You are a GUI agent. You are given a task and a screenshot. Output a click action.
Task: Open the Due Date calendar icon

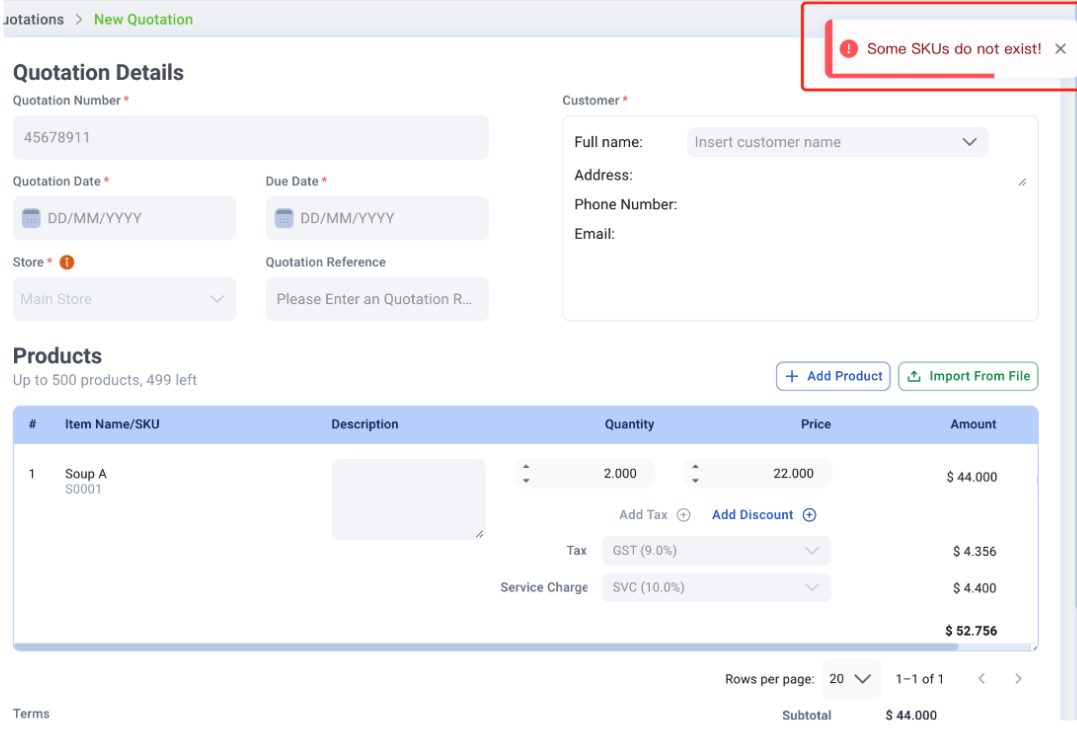[284, 218]
